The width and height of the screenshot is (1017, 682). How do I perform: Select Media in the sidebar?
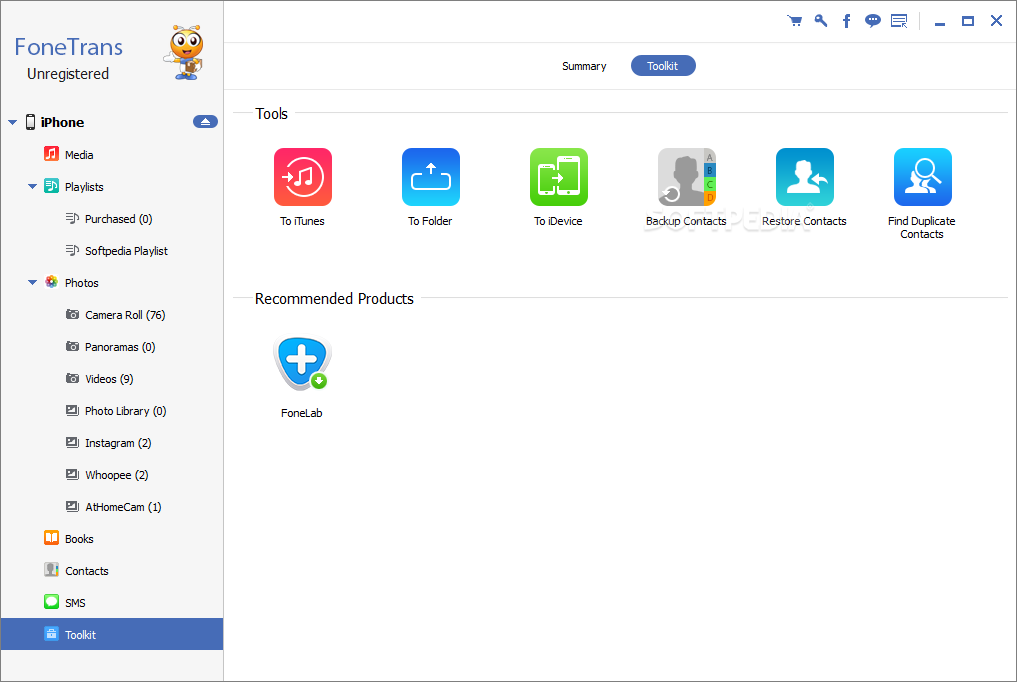click(112, 154)
